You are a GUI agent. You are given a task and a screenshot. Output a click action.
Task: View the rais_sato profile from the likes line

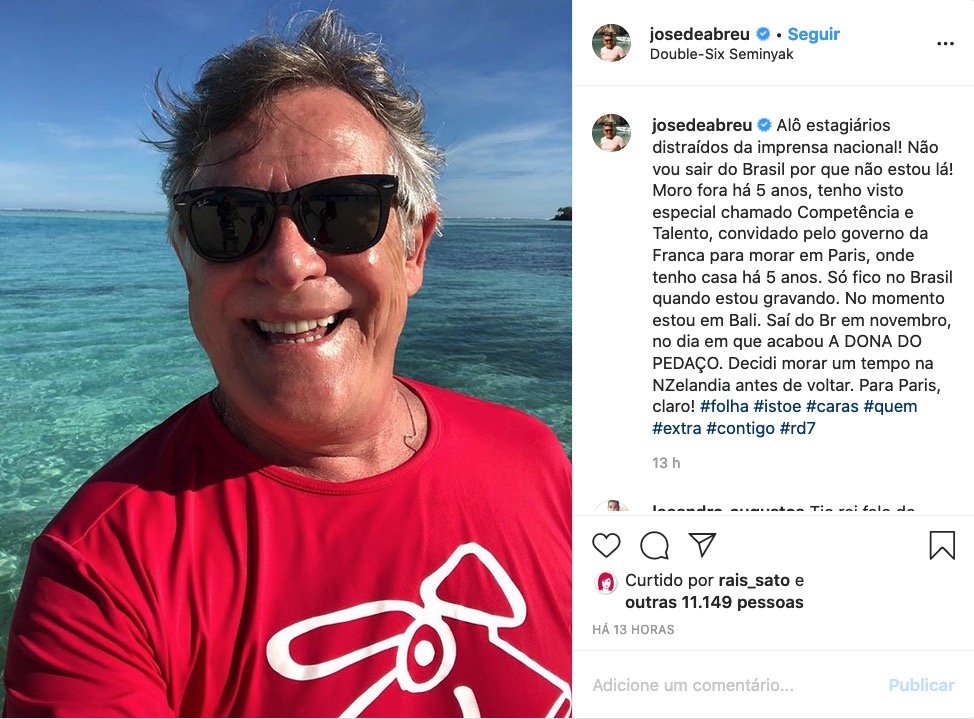tap(753, 580)
